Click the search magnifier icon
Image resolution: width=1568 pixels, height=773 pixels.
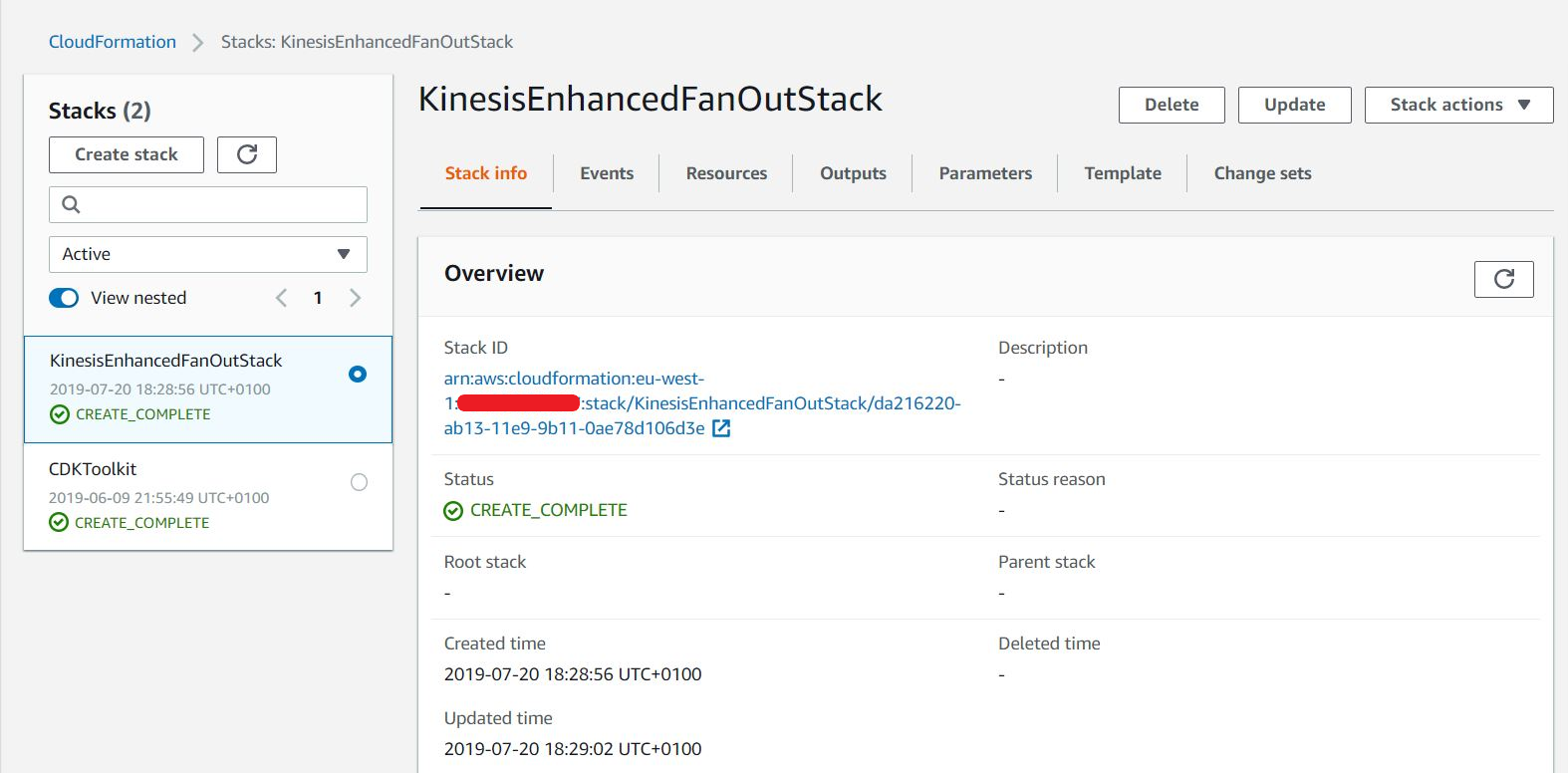[71, 204]
